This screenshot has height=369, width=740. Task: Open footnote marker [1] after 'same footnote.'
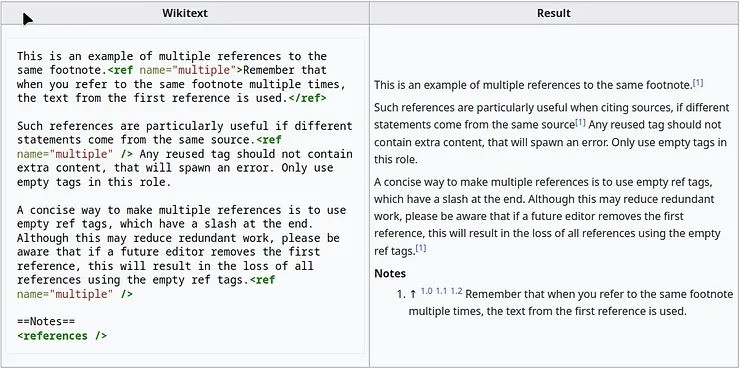(698, 83)
